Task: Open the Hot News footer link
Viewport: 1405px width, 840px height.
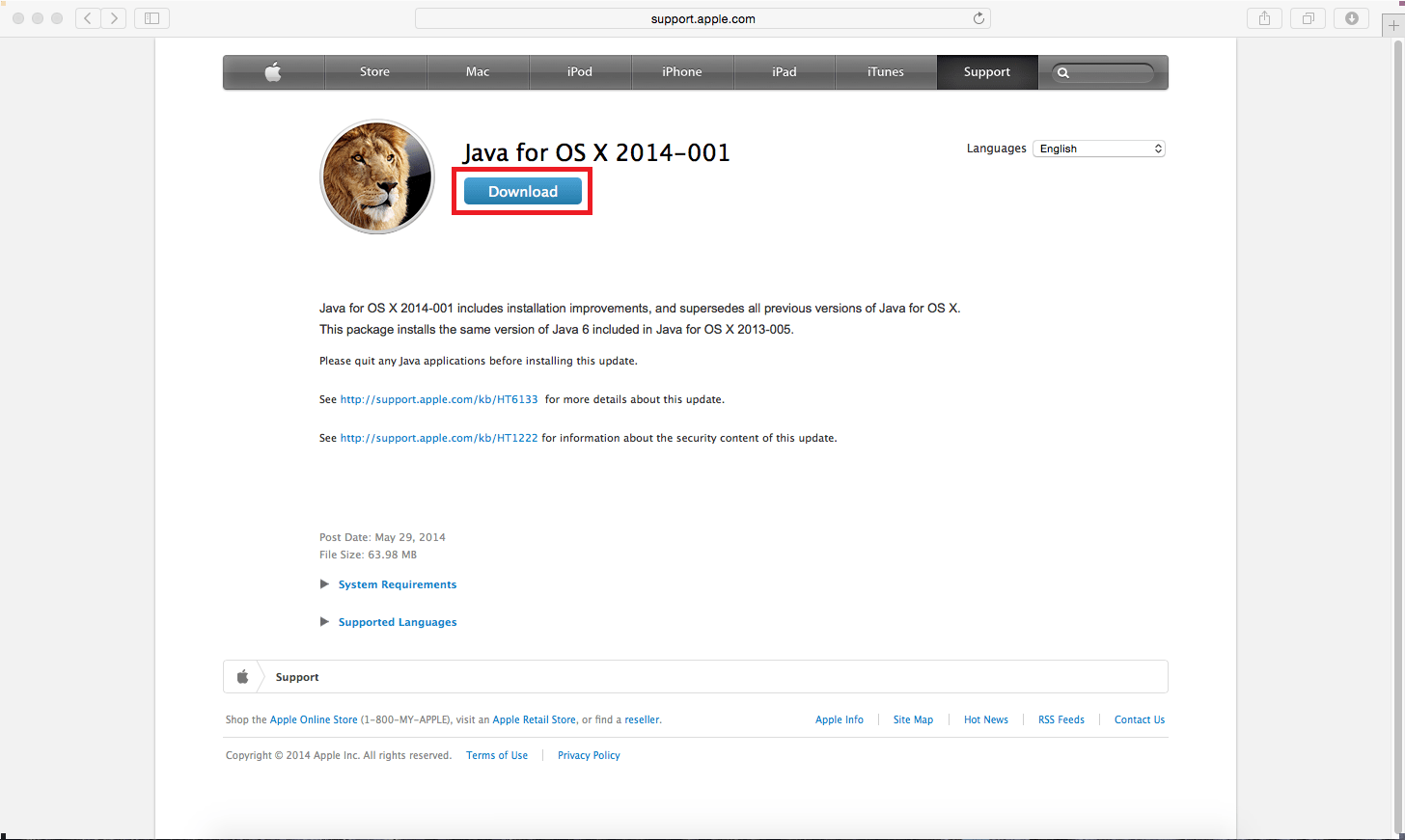Action: coord(986,719)
